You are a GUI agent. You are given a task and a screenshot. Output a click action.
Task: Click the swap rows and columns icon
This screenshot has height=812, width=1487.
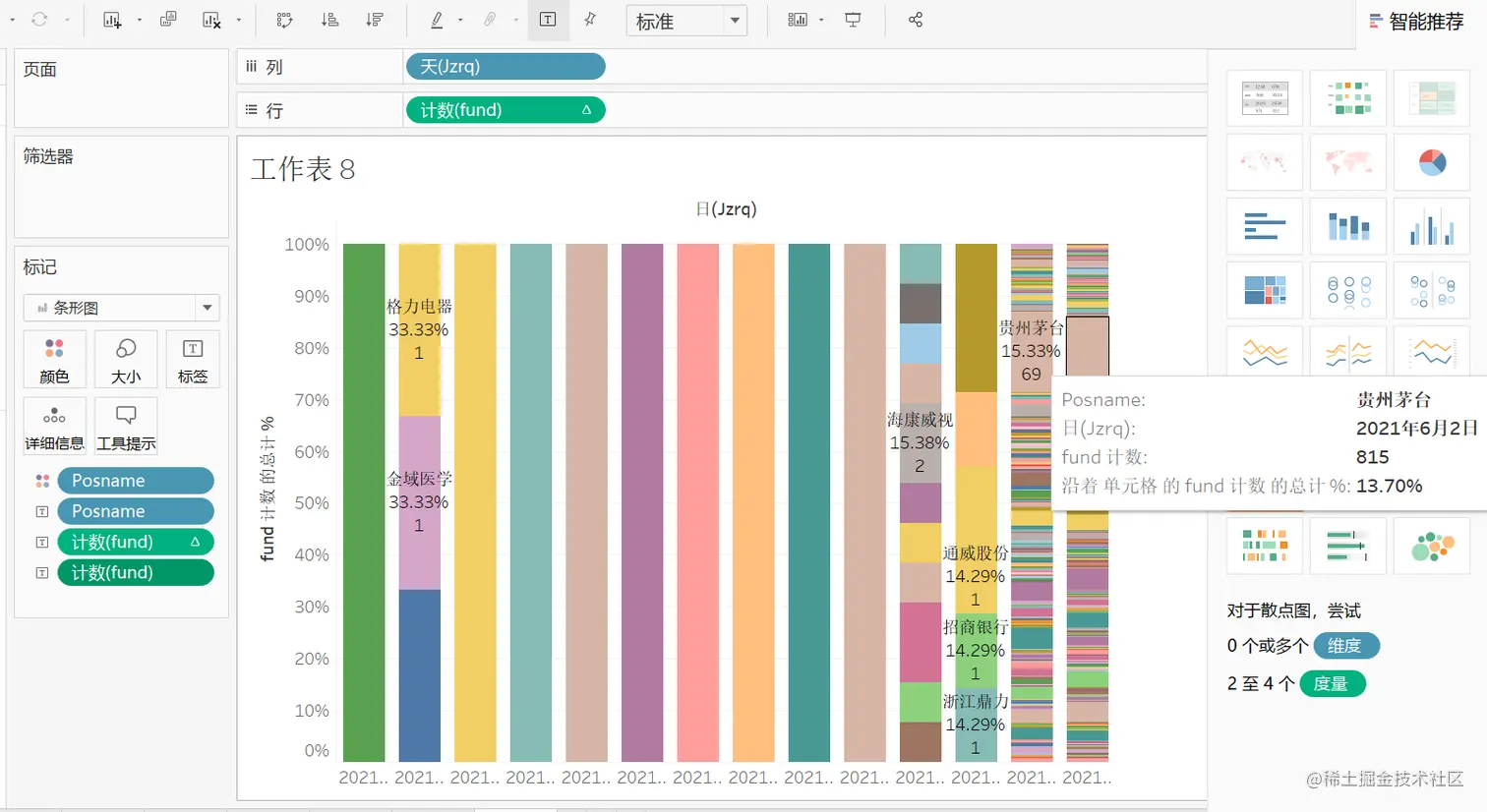pos(285,20)
